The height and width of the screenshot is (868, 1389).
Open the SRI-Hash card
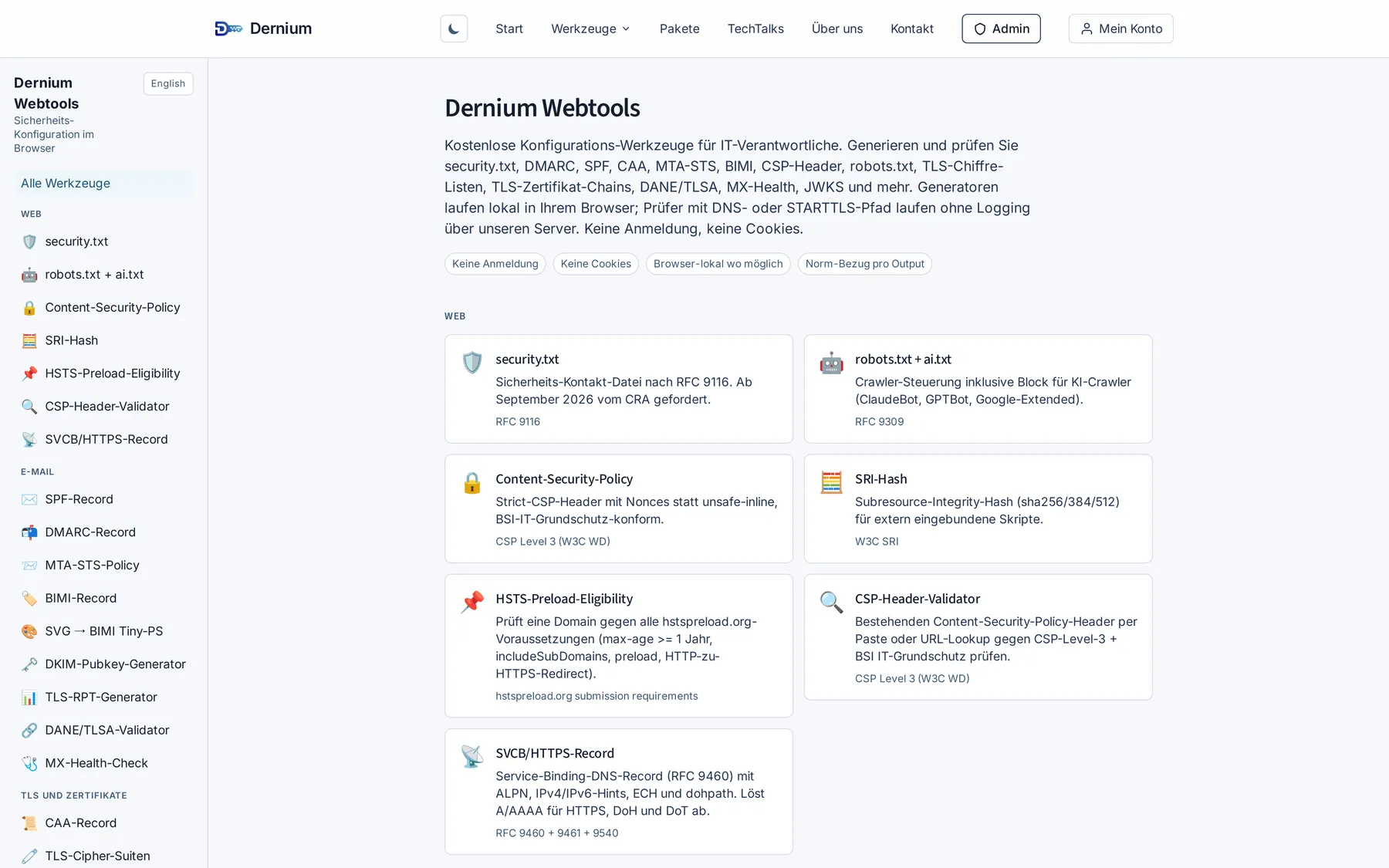(978, 508)
